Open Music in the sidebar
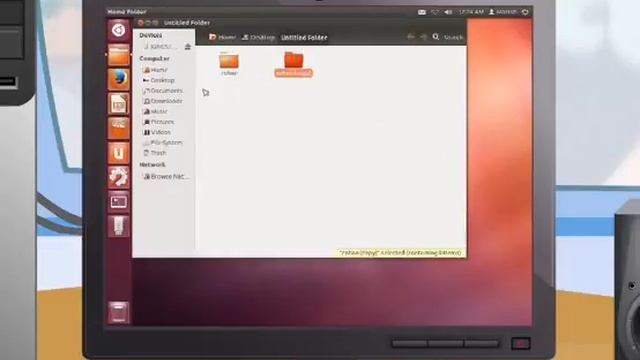Viewport: 640px width, 360px height. 156,111
